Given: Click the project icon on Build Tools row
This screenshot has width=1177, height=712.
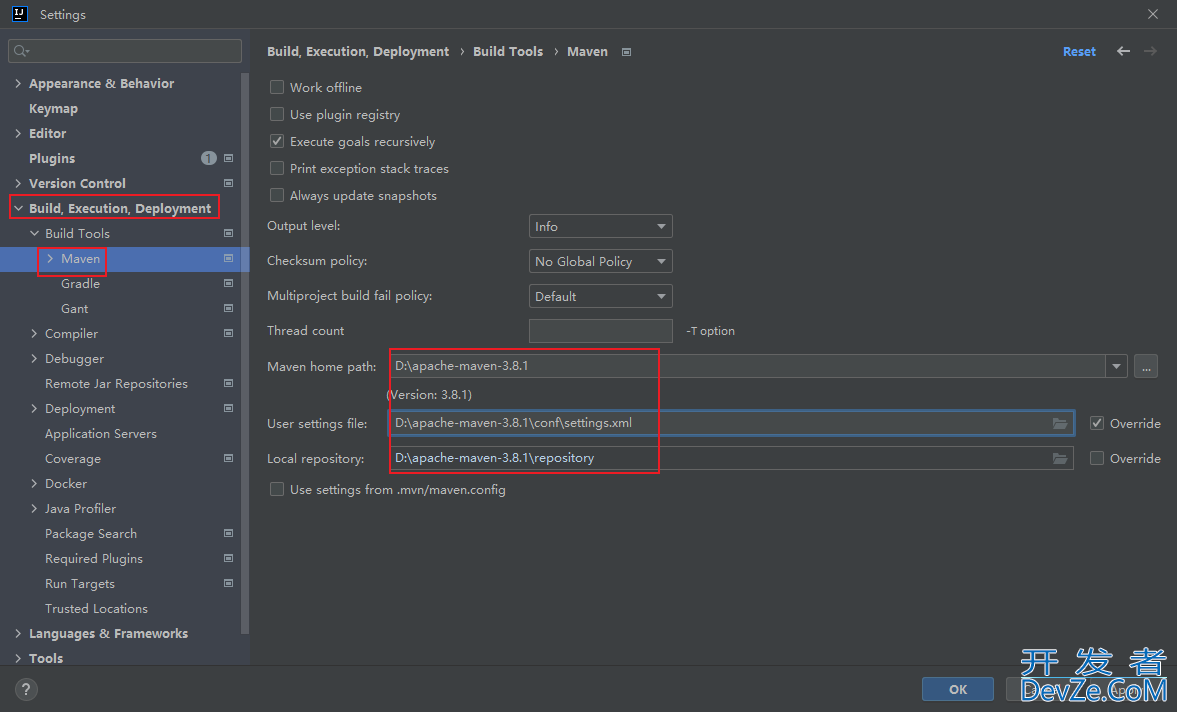Looking at the screenshot, I should pos(228,233).
